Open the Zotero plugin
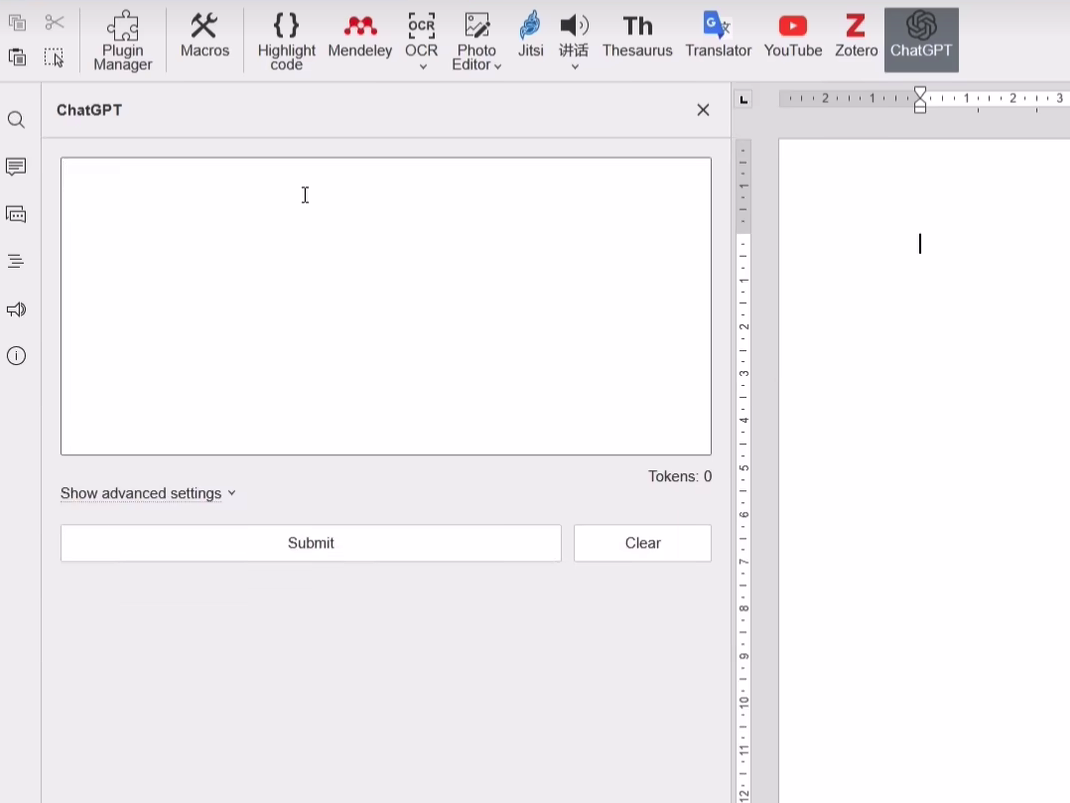This screenshot has width=1070, height=803. (x=856, y=37)
